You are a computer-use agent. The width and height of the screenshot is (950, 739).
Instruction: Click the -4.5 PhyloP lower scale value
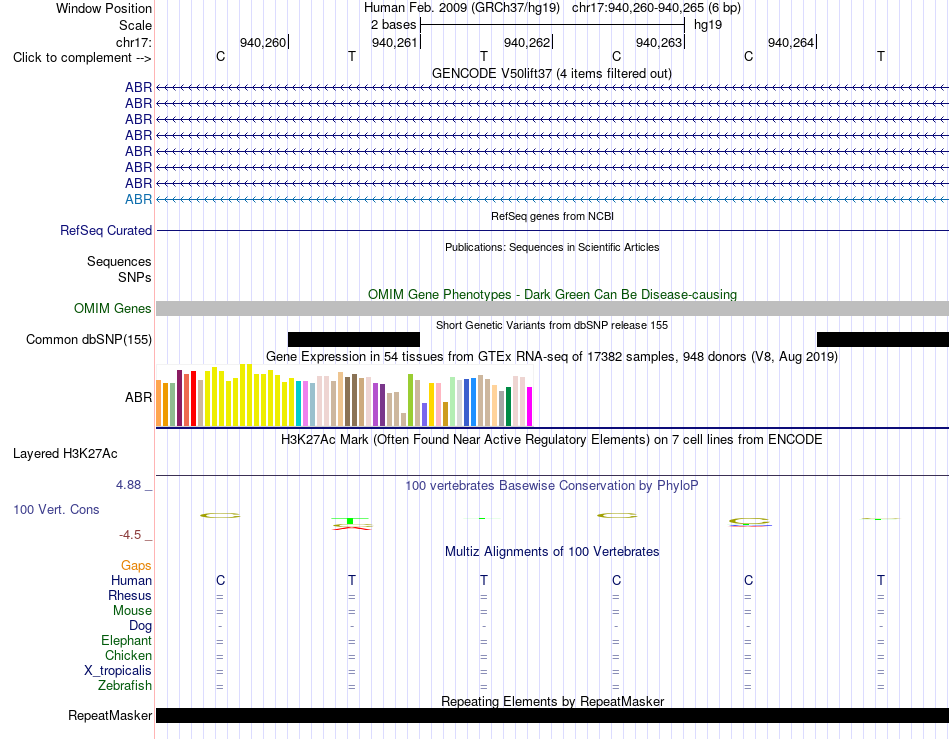[x=130, y=535]
